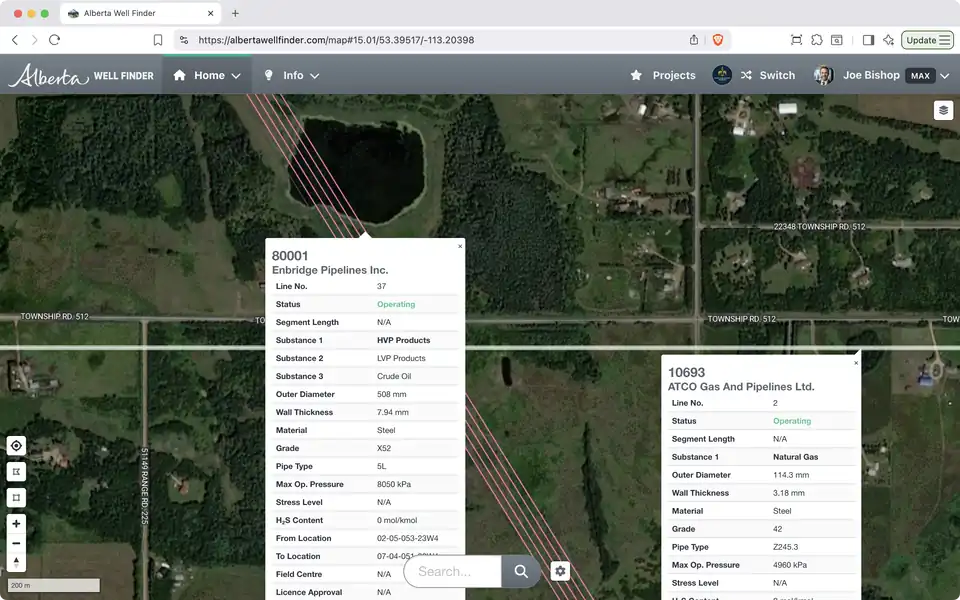
Task: Click 'Natural Gas' substance value
Action: coord(795,457)
